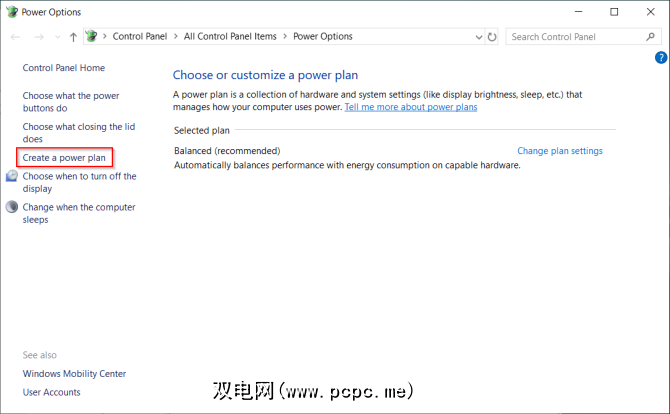This screenshot has width=670, height=414.
Task: Expand the chevron after Control Panel breadcrumb
Action: tap(176, 37)
